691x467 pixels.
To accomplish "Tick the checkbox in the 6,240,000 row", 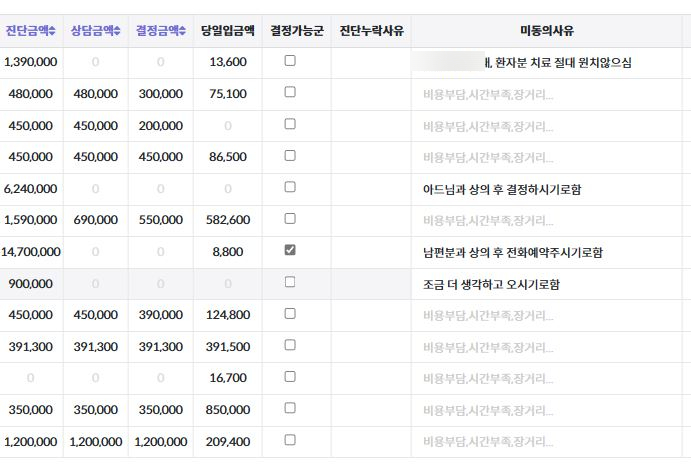I will point(290,187).
